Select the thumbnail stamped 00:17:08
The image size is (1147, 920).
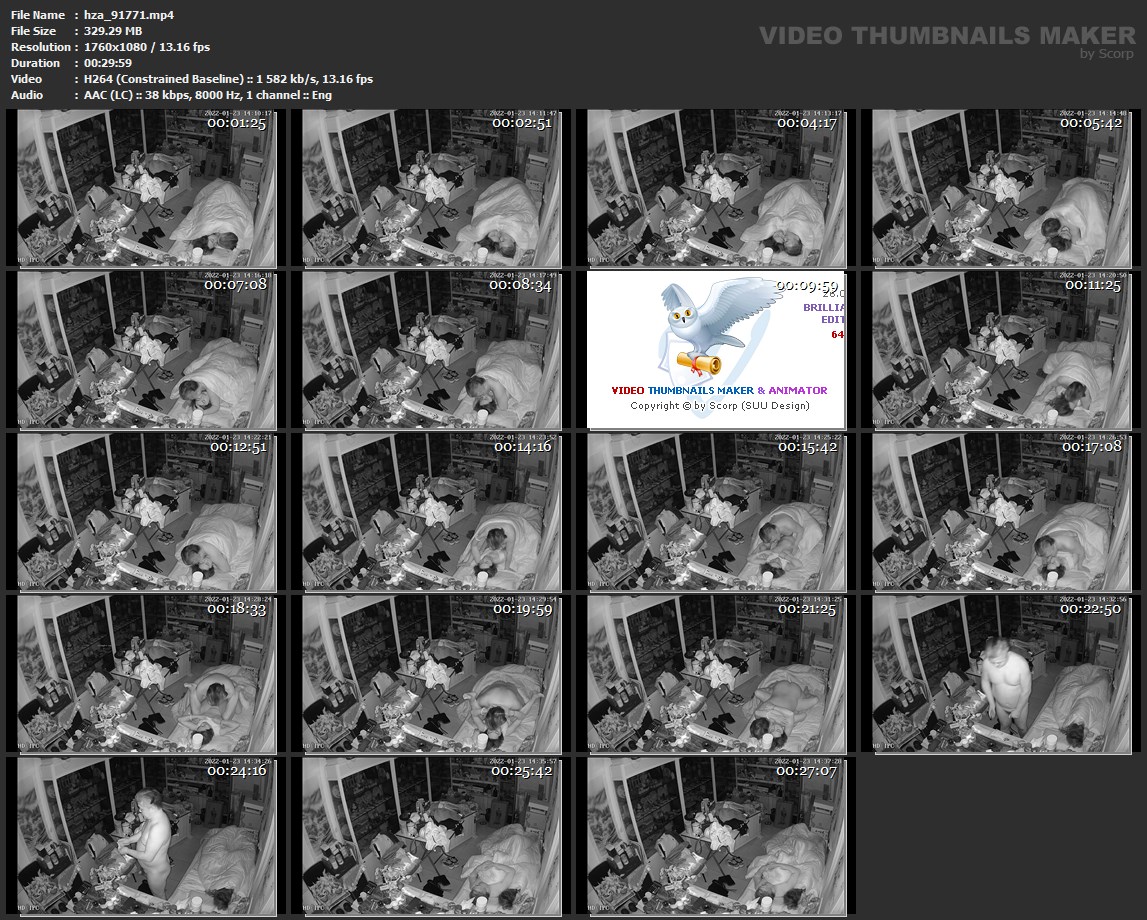[1001, 512]
